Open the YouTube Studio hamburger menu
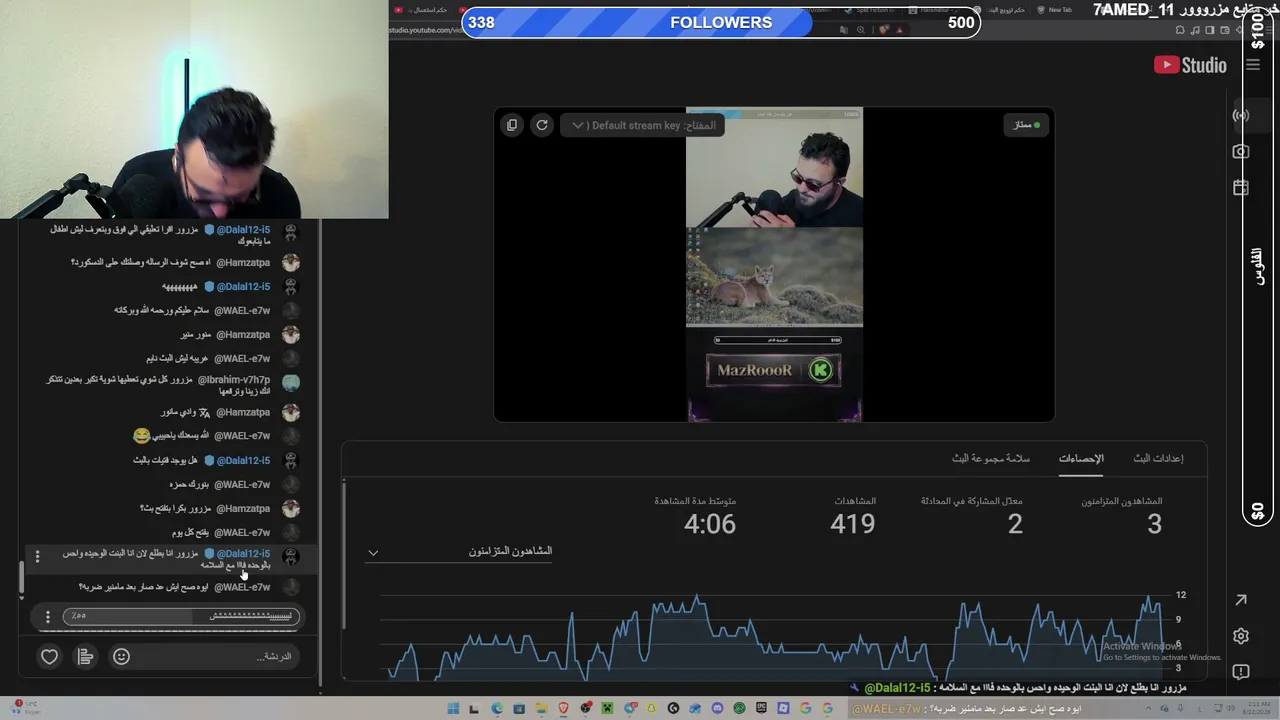Viewport: 1280px width, 720px height. [x=1253, y=65]
